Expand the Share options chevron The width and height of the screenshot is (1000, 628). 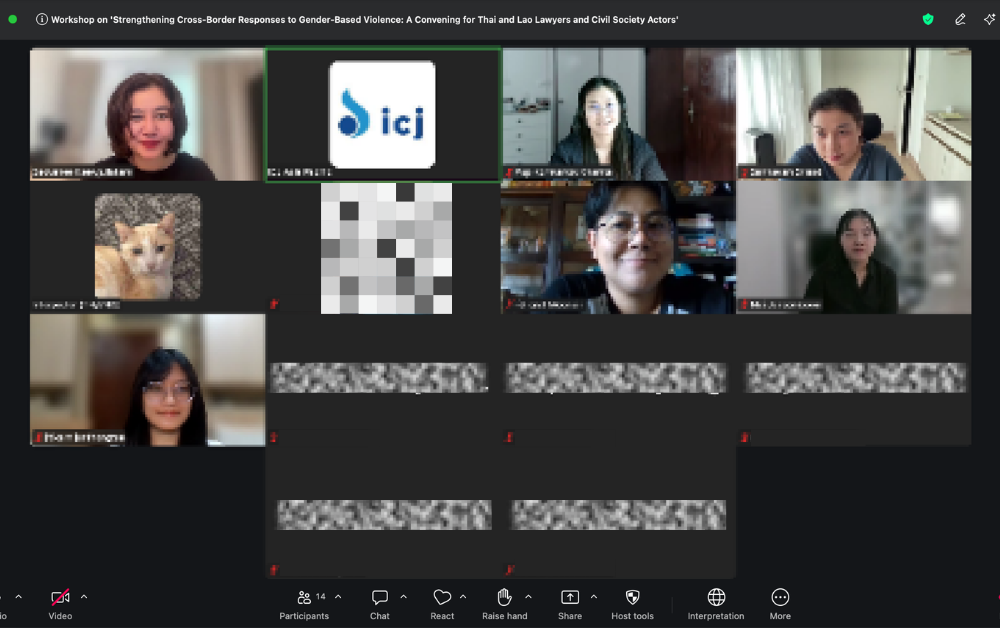(594, 597)
